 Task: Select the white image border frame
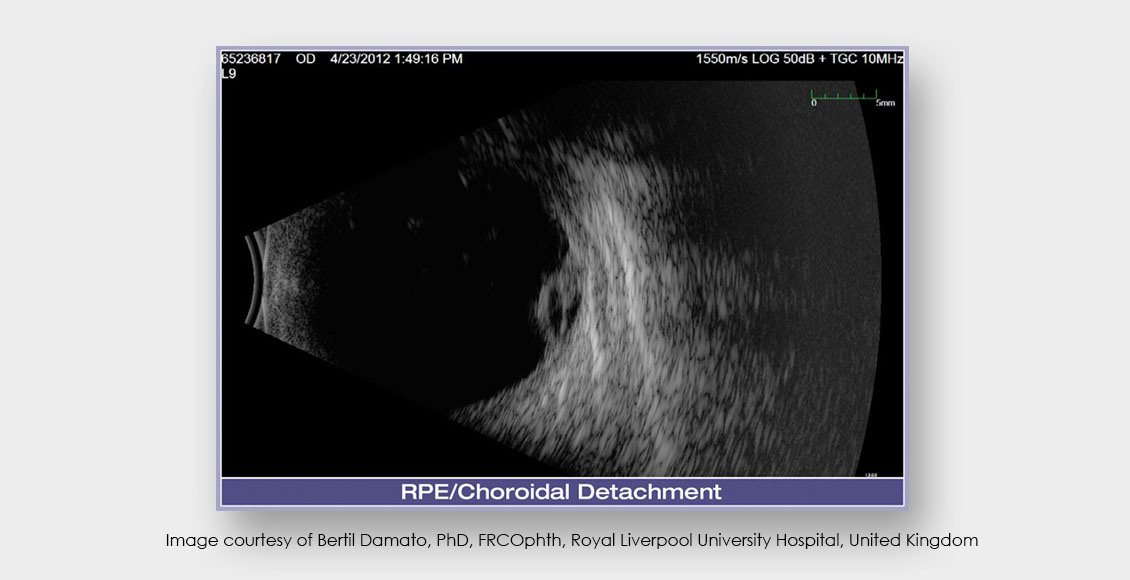(x=220, y=280)
